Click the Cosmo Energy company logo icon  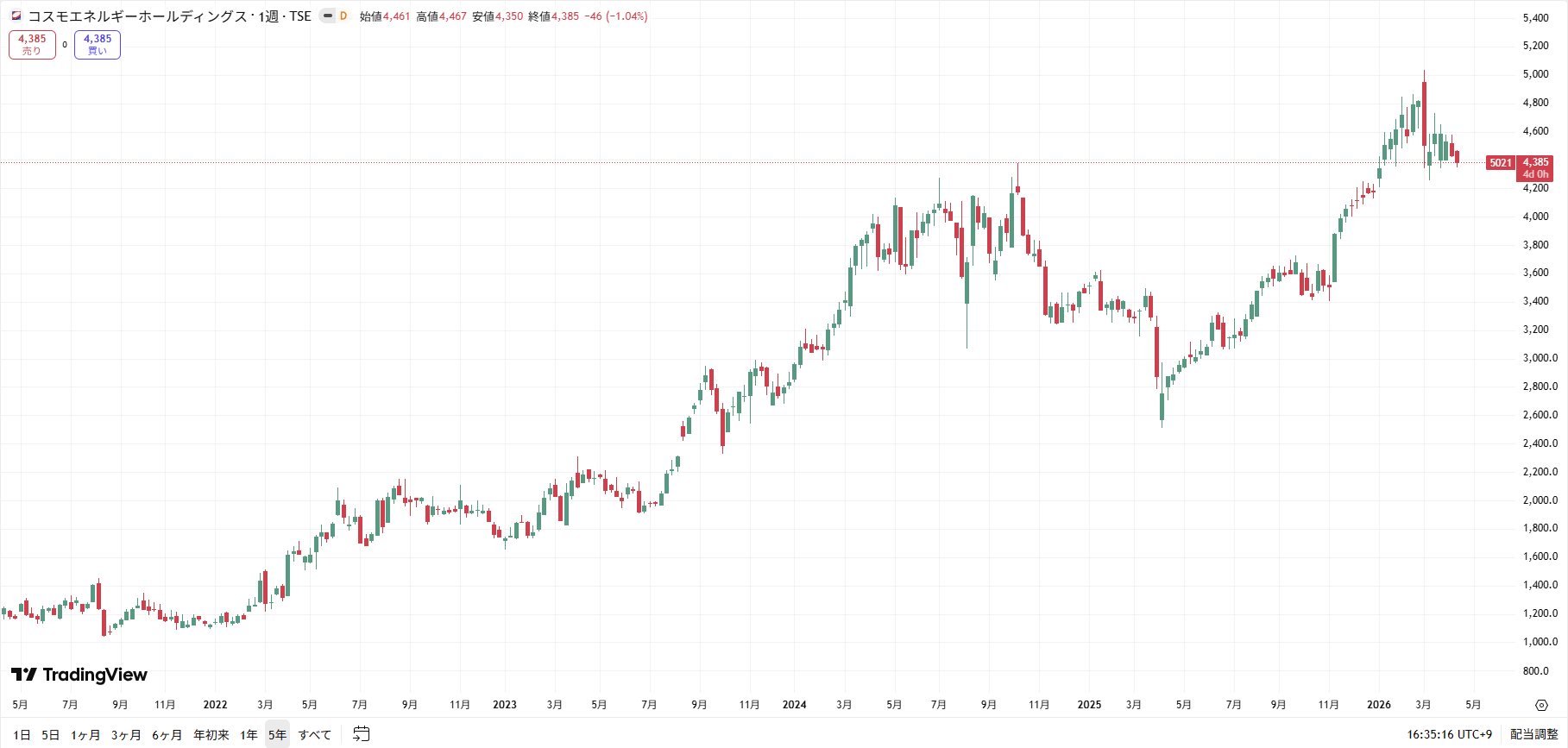16,16
